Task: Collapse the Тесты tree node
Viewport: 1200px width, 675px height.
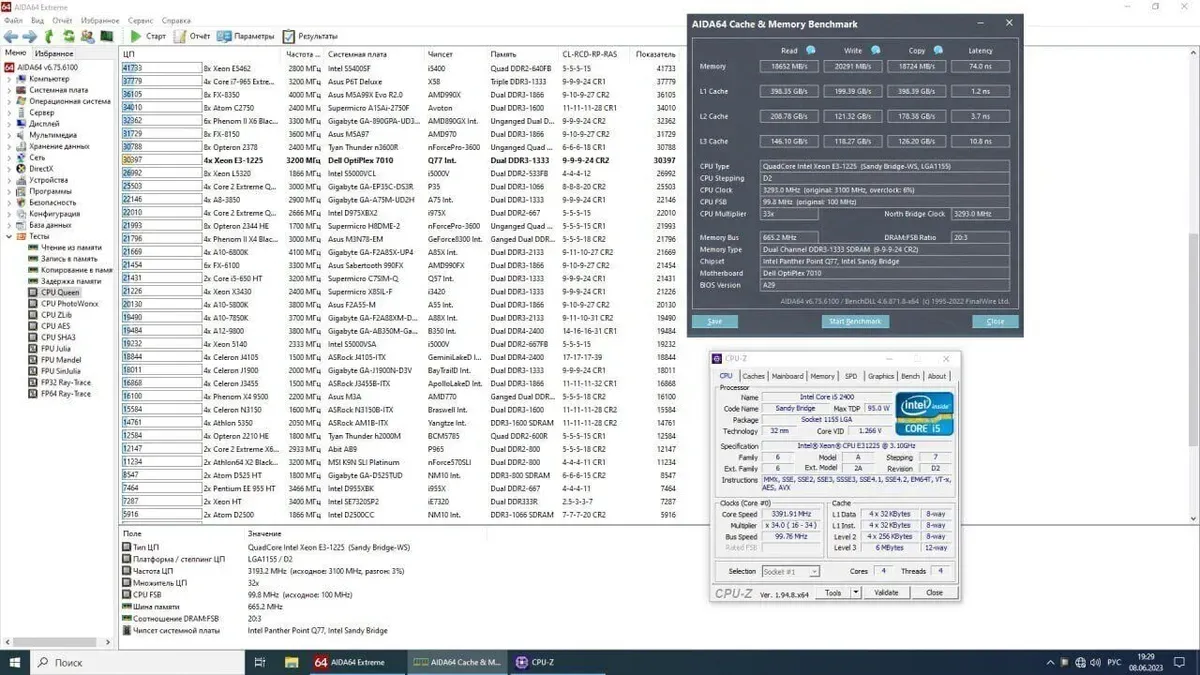Action: [x=10, y=236]
